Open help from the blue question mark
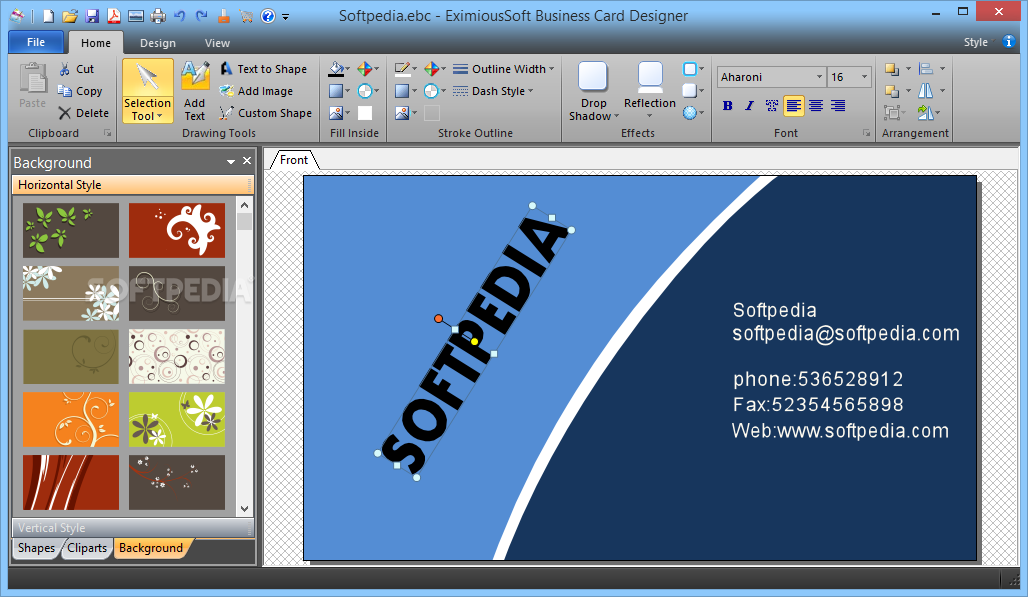This screenshot has width=1028, height=597. 267,16
